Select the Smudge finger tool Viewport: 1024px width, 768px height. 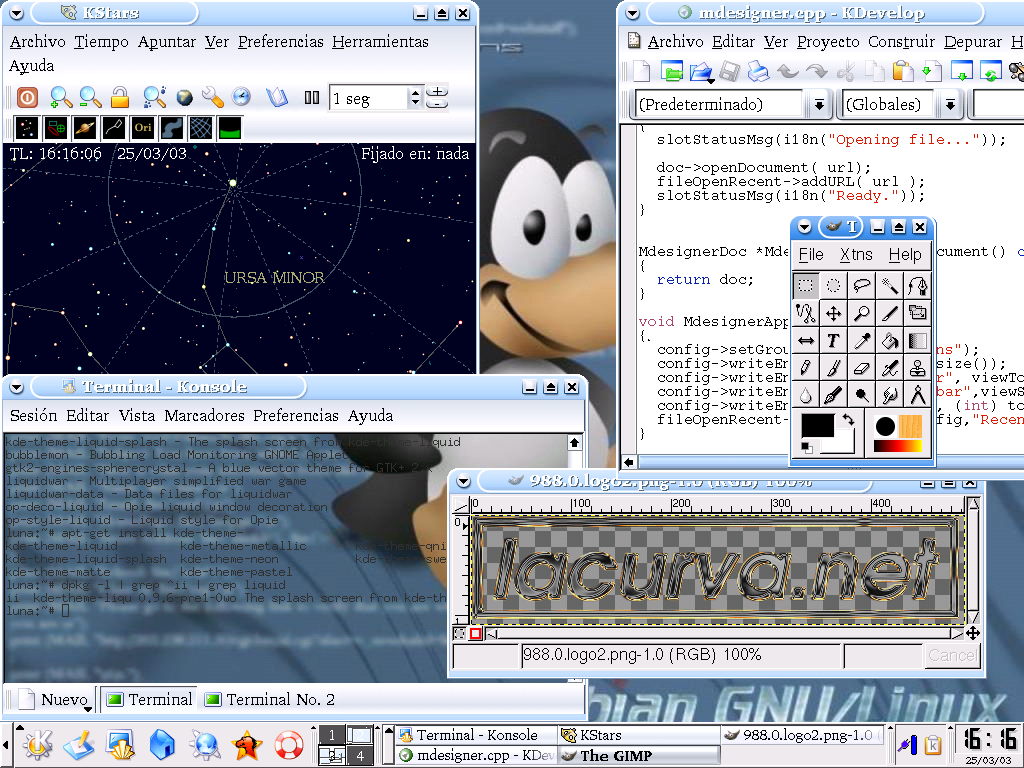889,395
